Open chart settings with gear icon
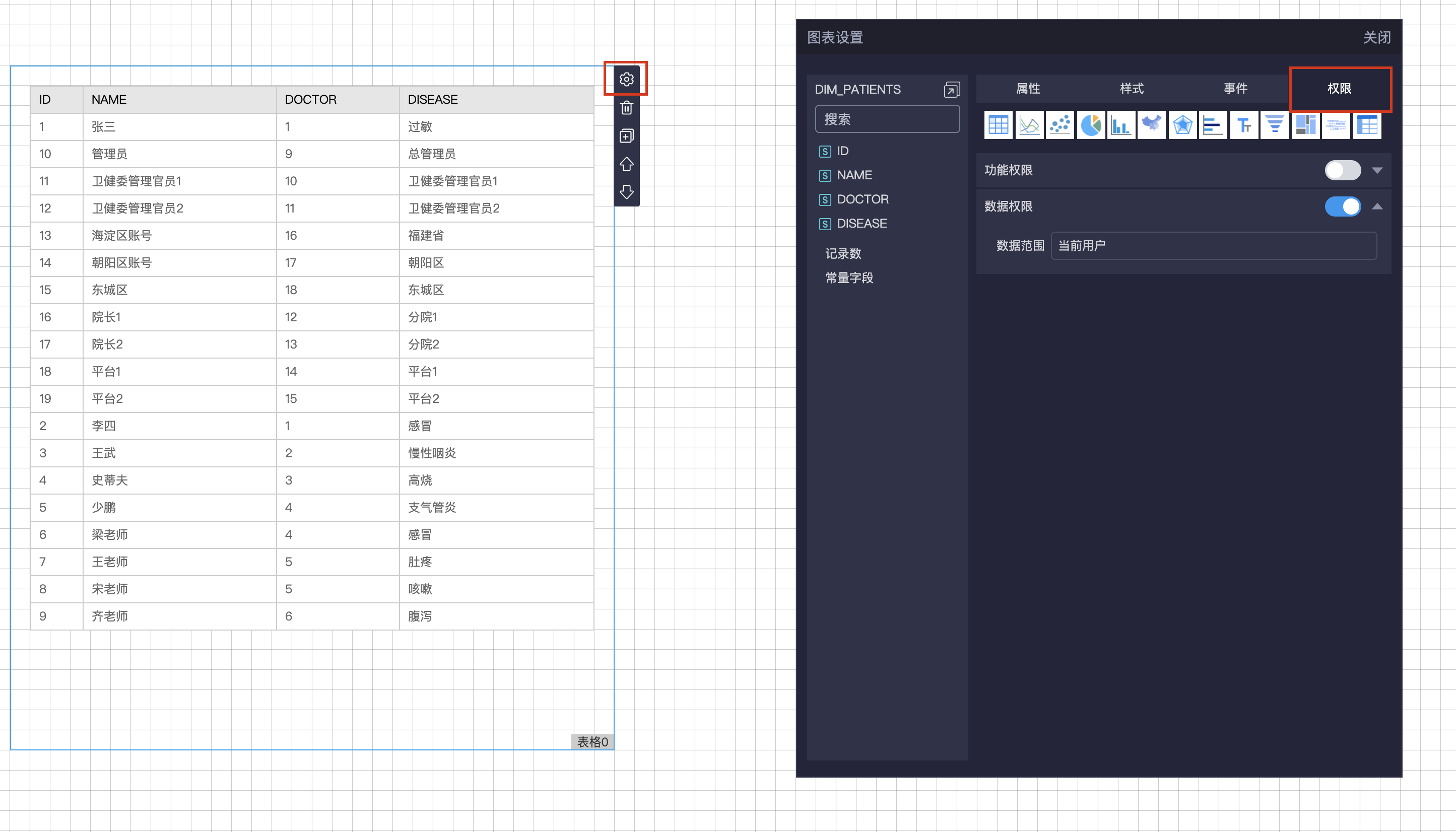This screenshot has height=832, width=1456. [x=627, y=80]
